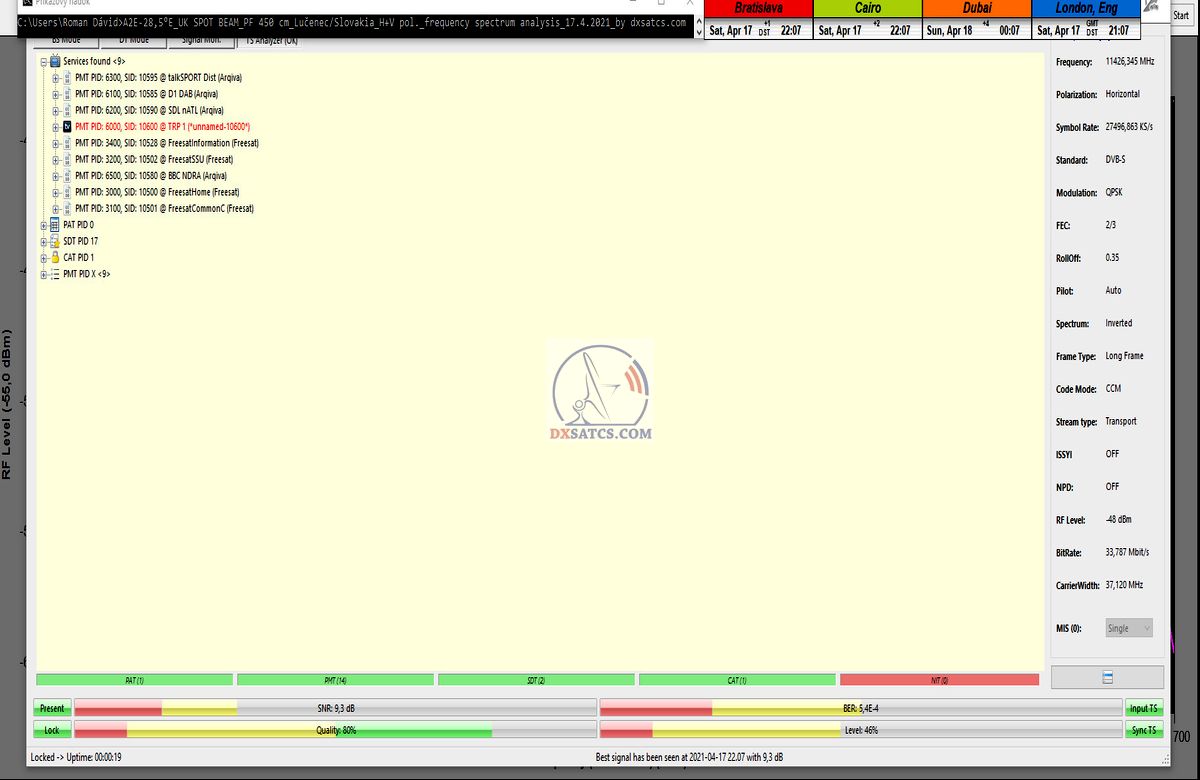Click the file icon of talkSPORT Dist service
Image resolution: width=1200 pixels, height=780 pixels.
tap(67, 78)
